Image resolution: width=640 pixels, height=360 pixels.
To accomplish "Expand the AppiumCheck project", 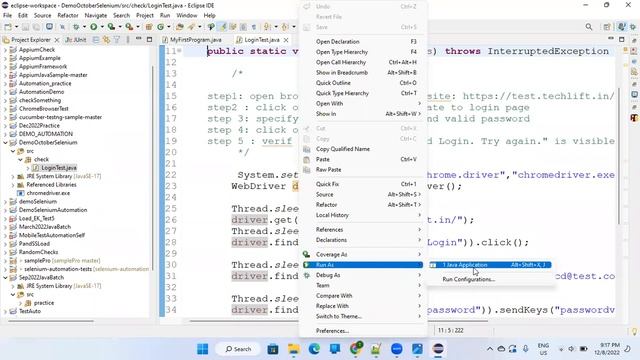I will [x=5, y=50].
